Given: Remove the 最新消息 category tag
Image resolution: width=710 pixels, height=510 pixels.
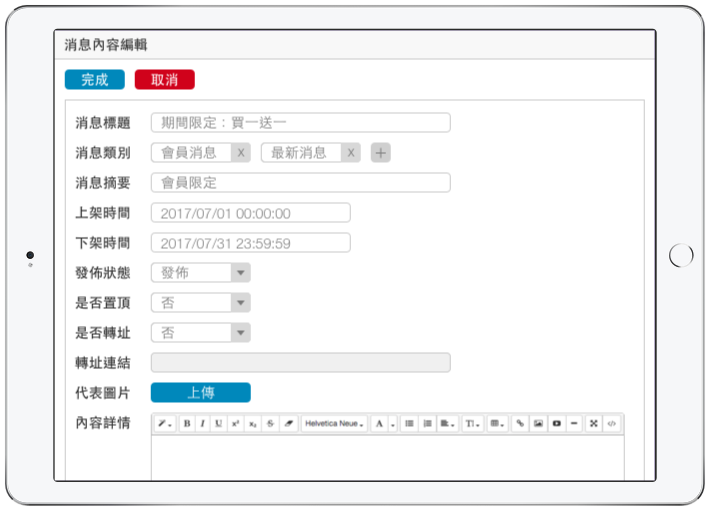Looking at the screenshot, I should tap(351, 153).
